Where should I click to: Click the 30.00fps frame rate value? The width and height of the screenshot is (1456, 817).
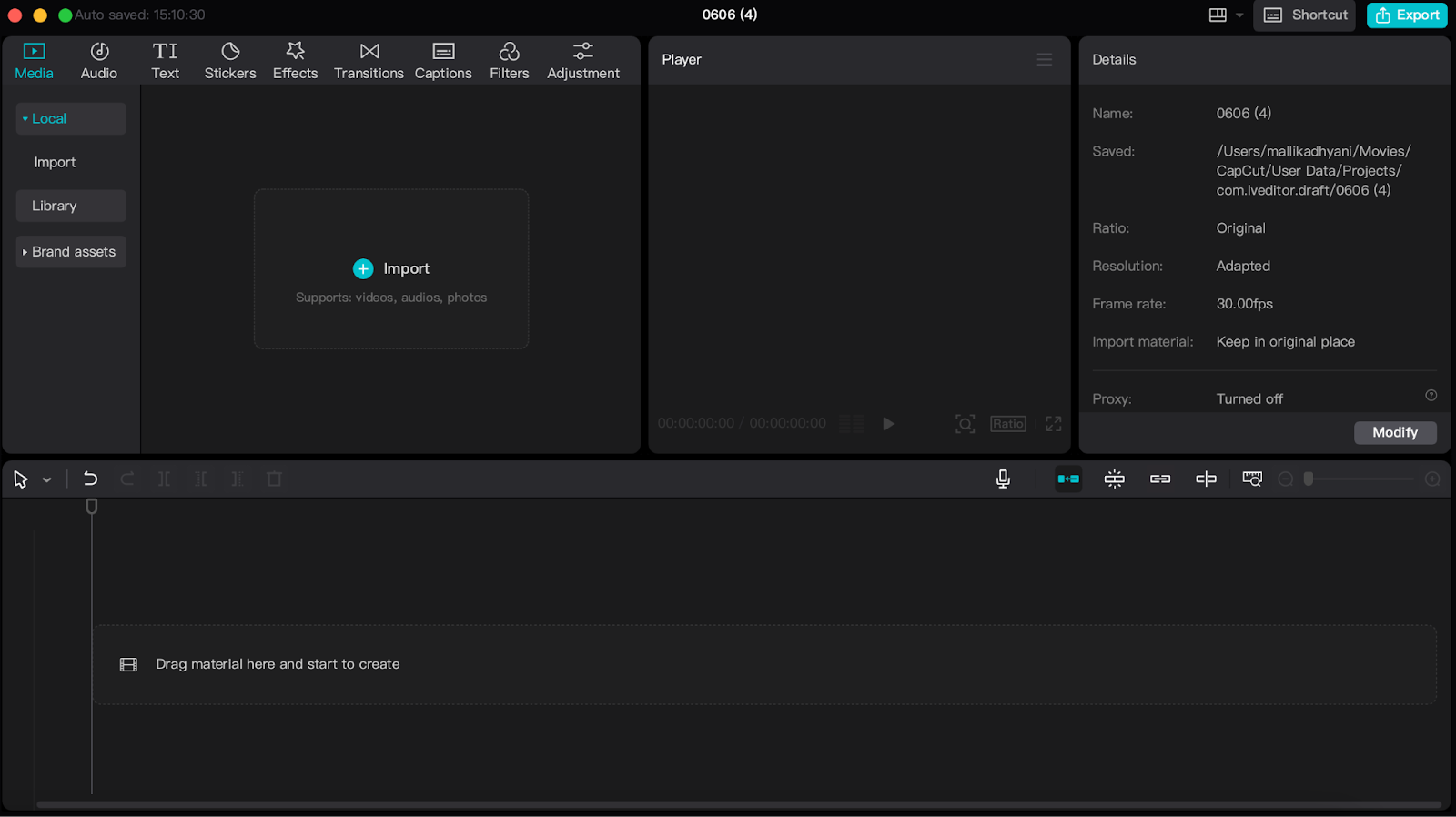tap(1244, 304)
